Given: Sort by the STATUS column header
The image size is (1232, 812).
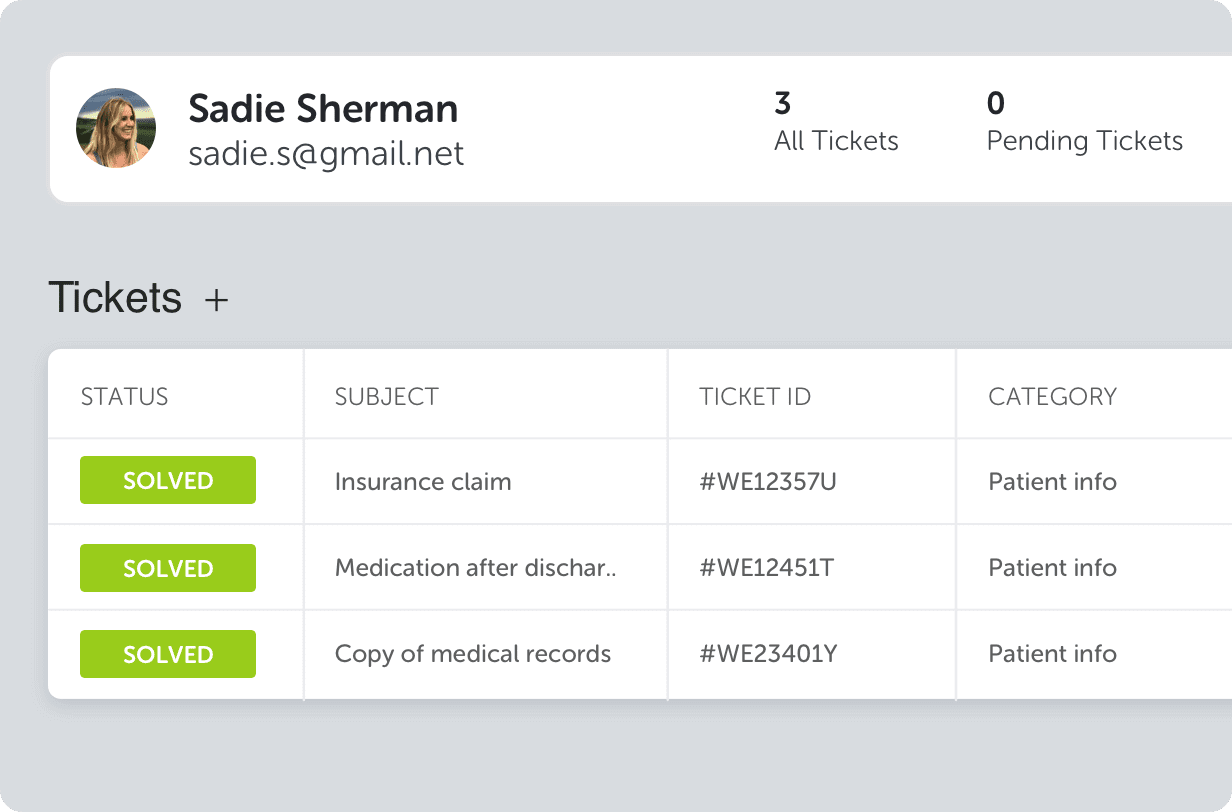Looking at the screenshot, I should [124, 396].
